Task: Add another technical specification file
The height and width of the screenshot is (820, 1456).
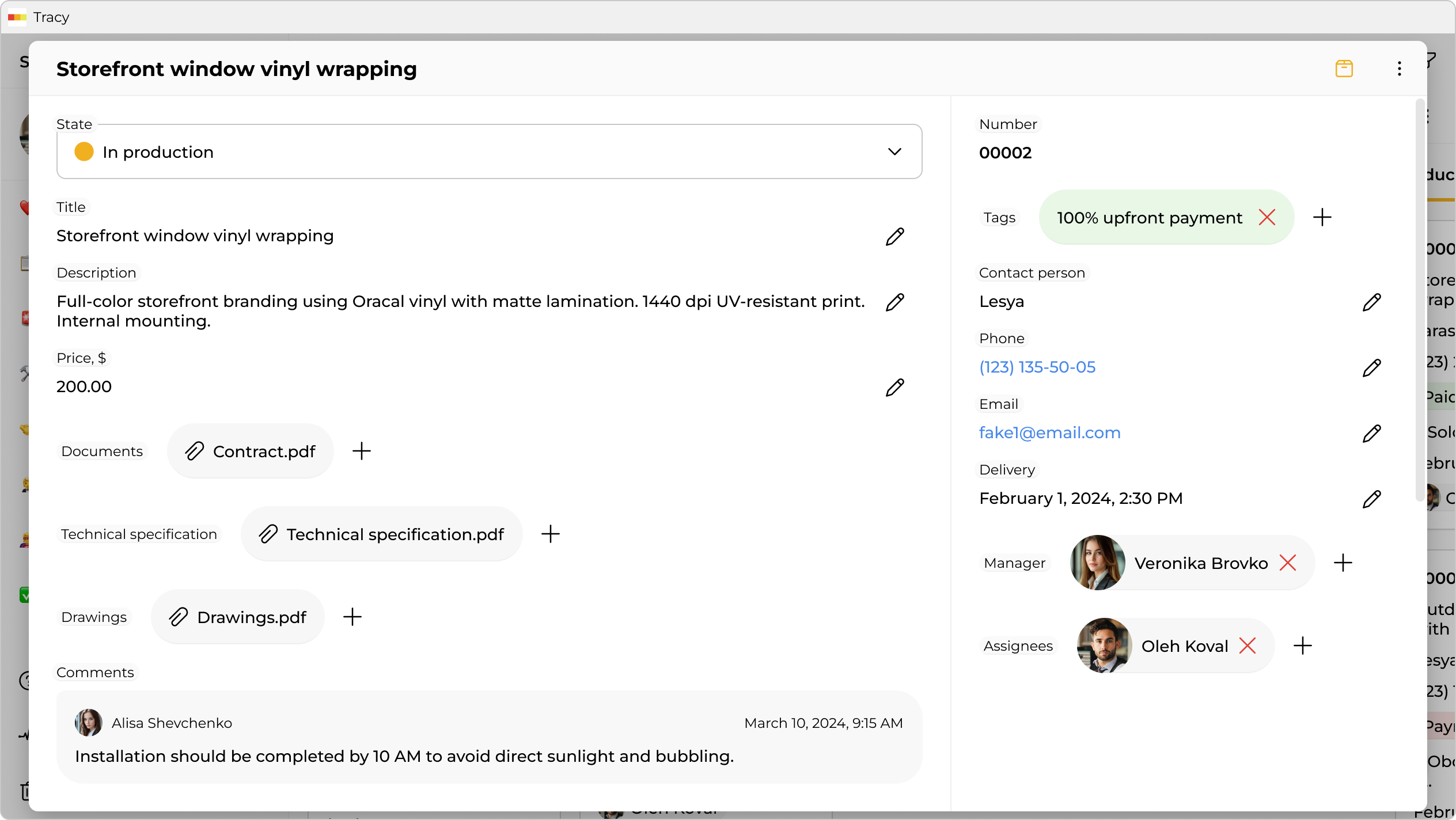Action: click(x=551, y=534)
